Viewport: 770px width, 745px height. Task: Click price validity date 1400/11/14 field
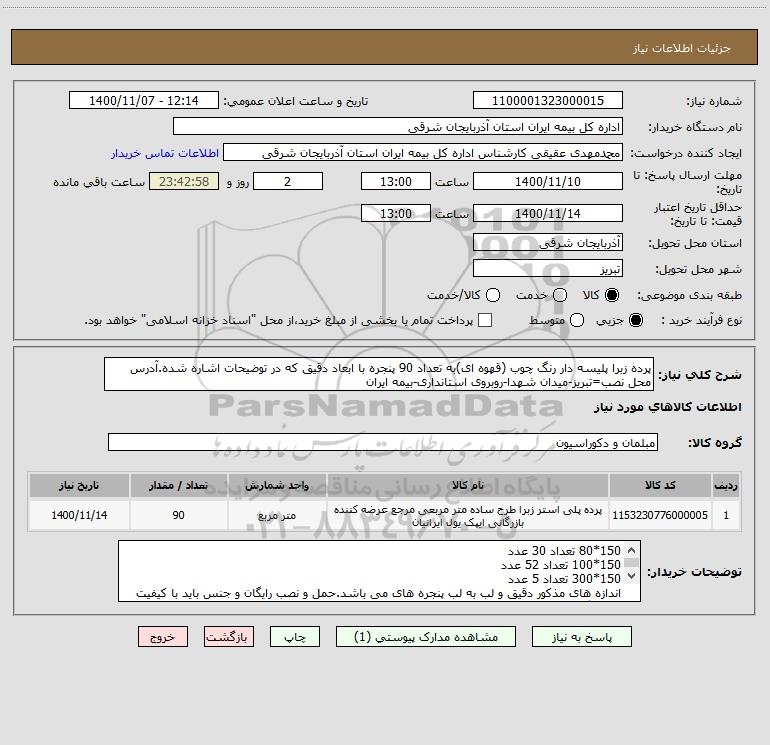548,213
